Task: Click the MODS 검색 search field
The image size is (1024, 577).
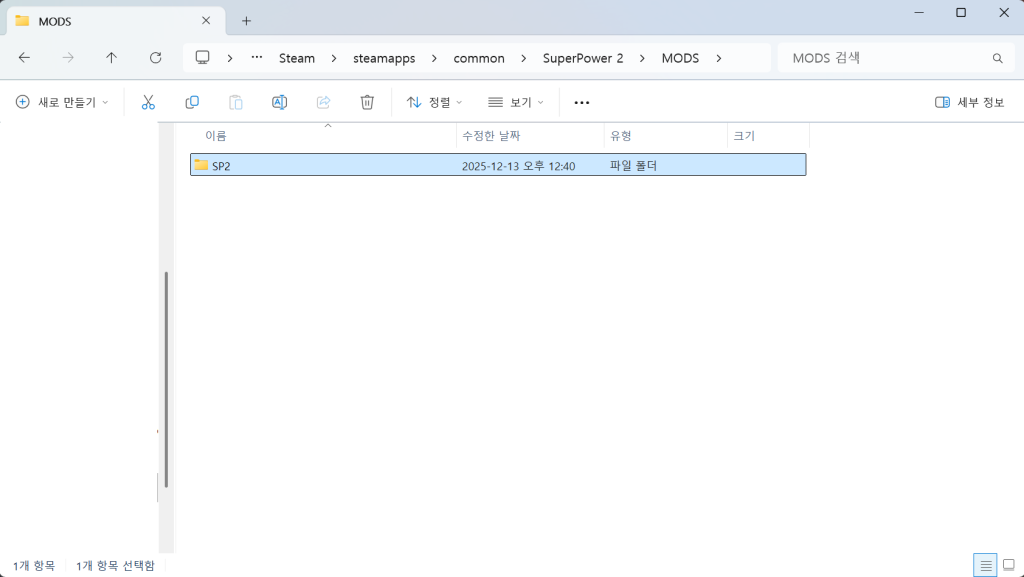Action: click(885, 58)
